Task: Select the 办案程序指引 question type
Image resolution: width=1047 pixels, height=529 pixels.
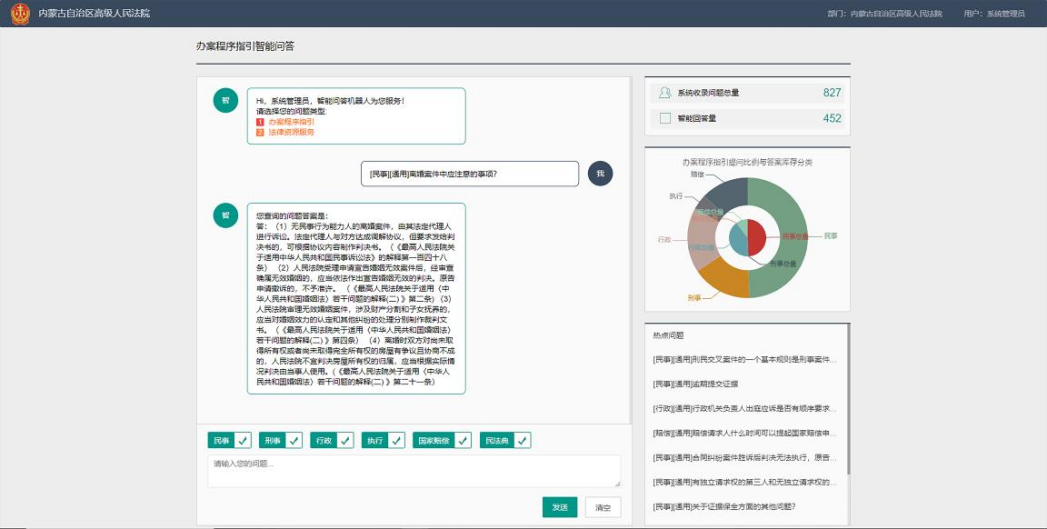Action: pyautogui.click(x=290, y=122)
